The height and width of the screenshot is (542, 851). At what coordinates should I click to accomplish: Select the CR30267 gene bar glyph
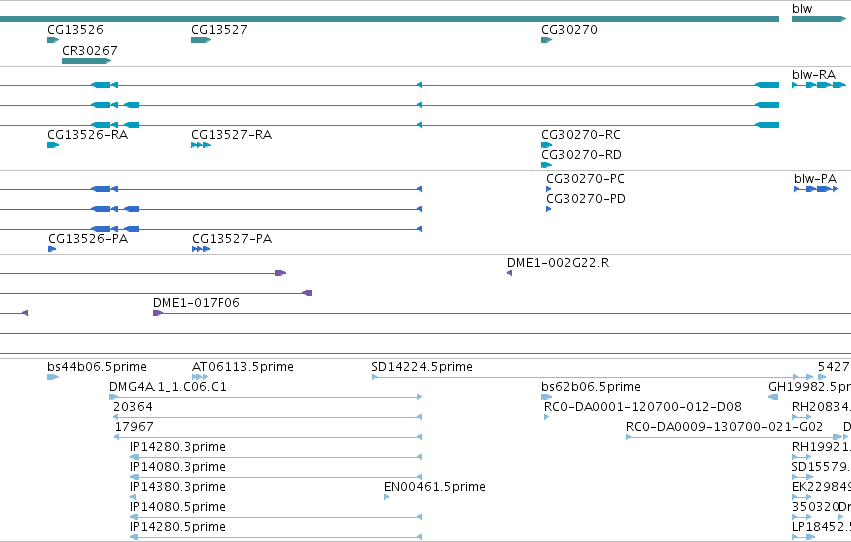[x=86, y=61]
